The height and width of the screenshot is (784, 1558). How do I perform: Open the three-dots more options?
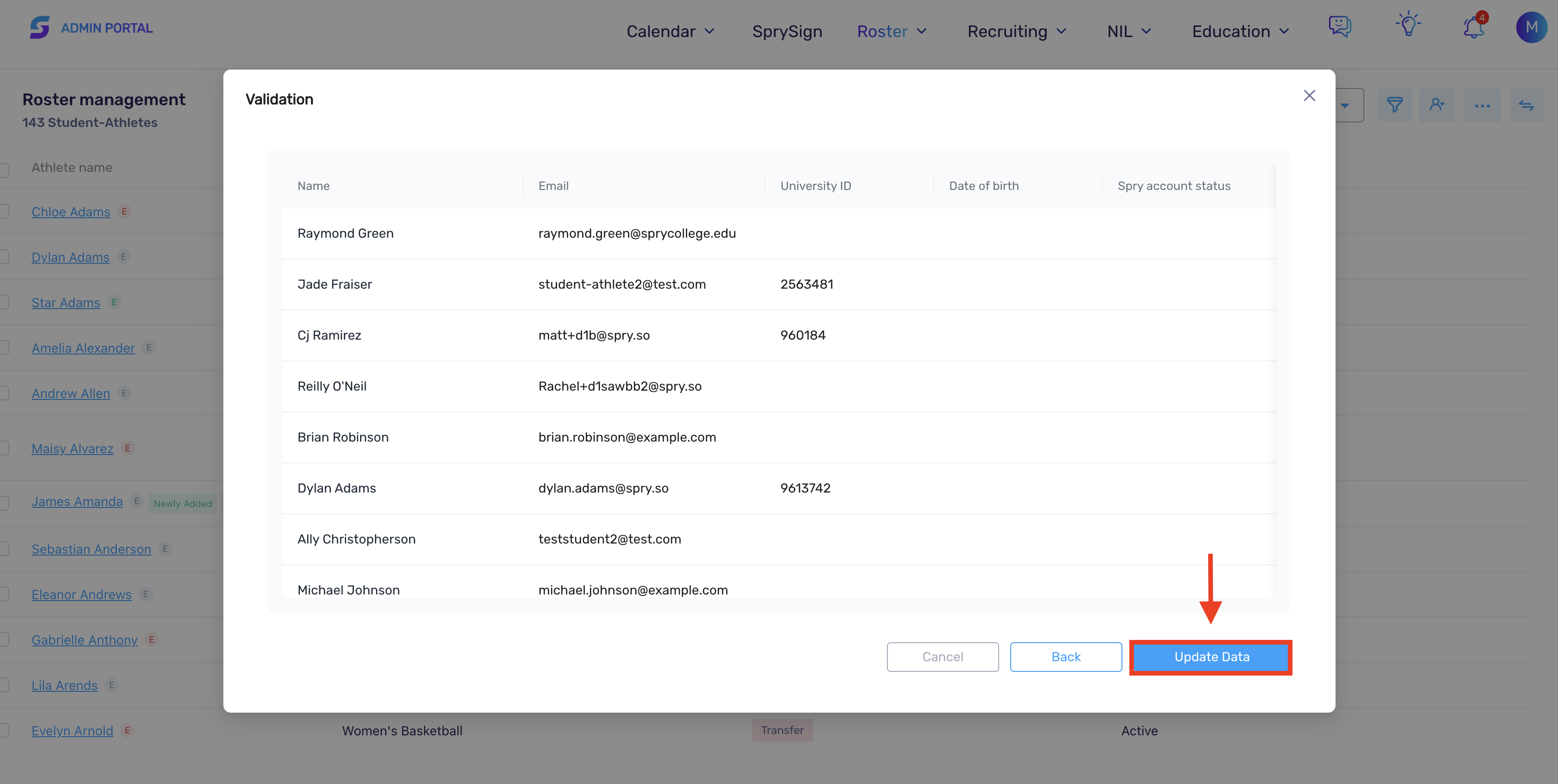click(x=1482, y=105)
